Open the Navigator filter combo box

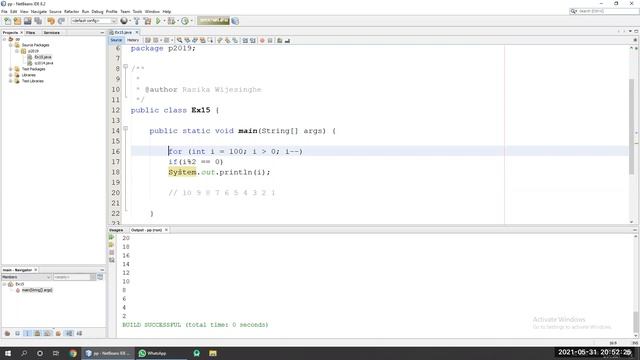click(x=75, y=277)
